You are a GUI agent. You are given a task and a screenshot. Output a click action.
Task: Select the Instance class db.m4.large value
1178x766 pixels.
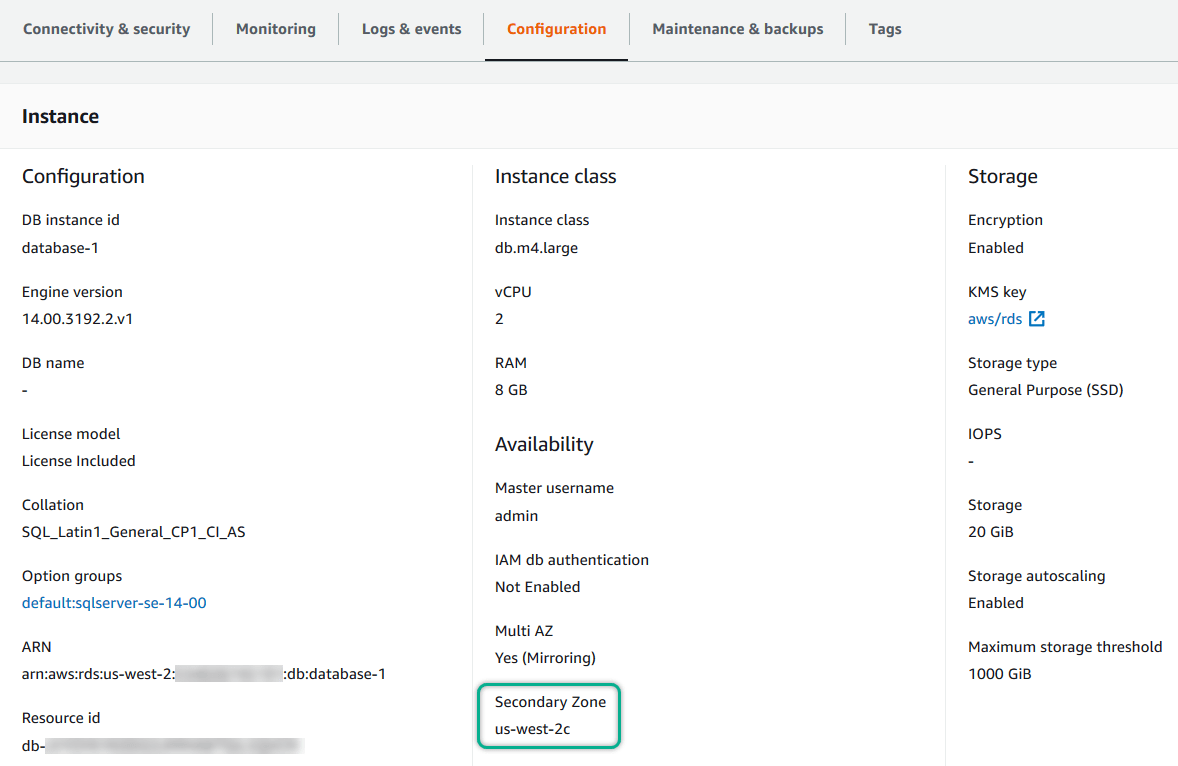[535, 247]
